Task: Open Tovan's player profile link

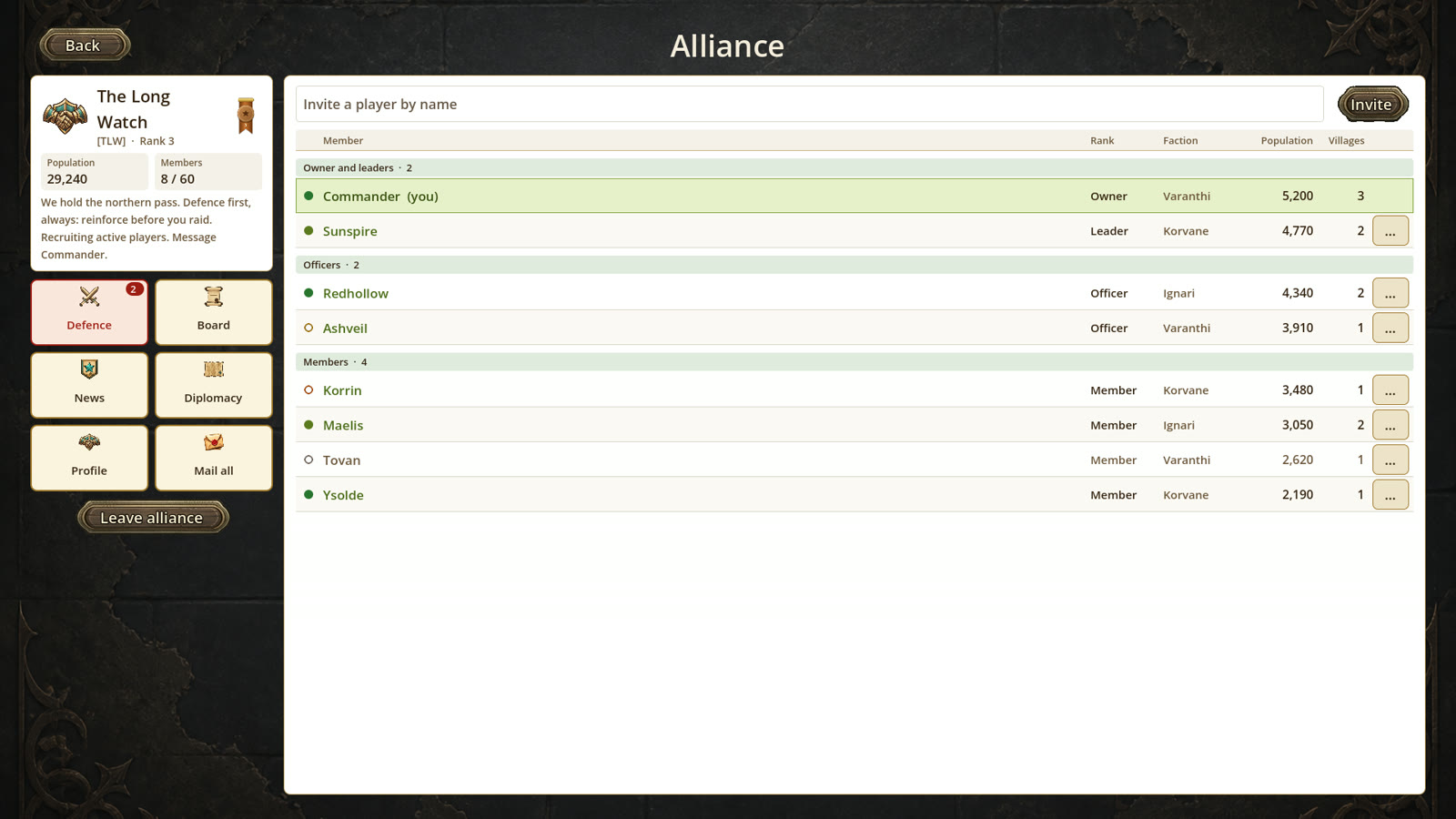Action: click(341, 460)
